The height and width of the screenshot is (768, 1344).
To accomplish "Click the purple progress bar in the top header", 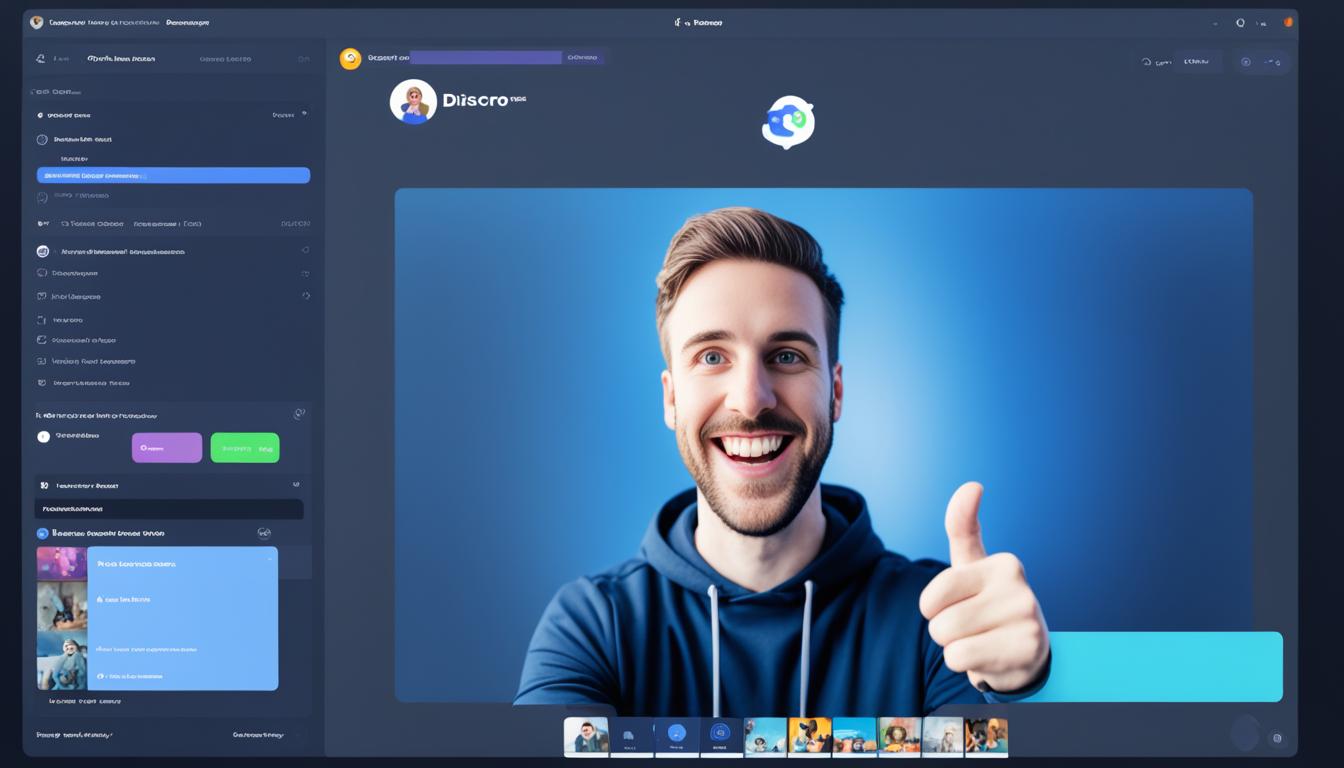I will click(486, 58).
